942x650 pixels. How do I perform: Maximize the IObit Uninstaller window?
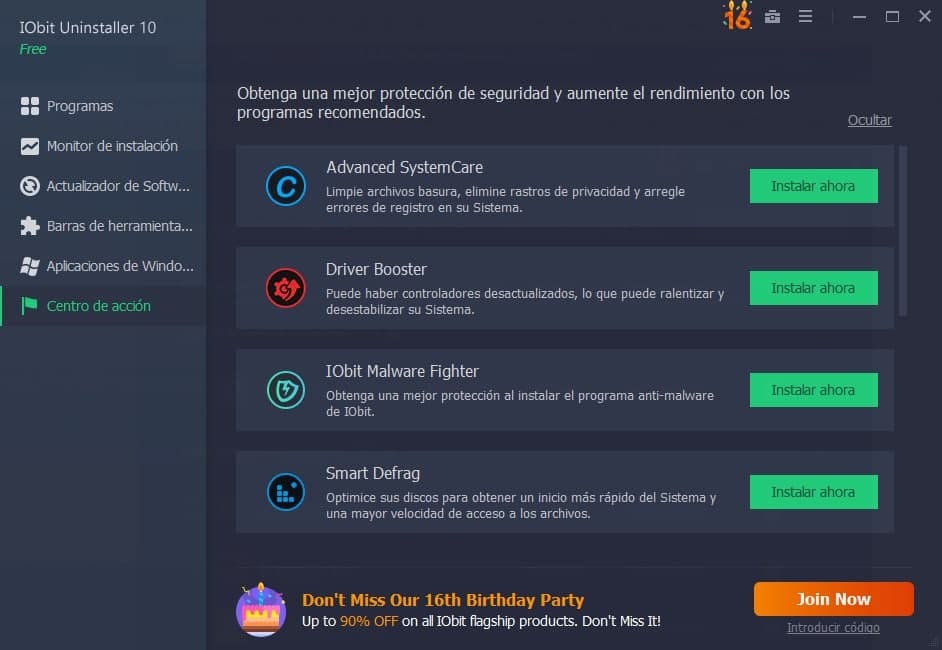pyautogui.click(x=893, y=17)
